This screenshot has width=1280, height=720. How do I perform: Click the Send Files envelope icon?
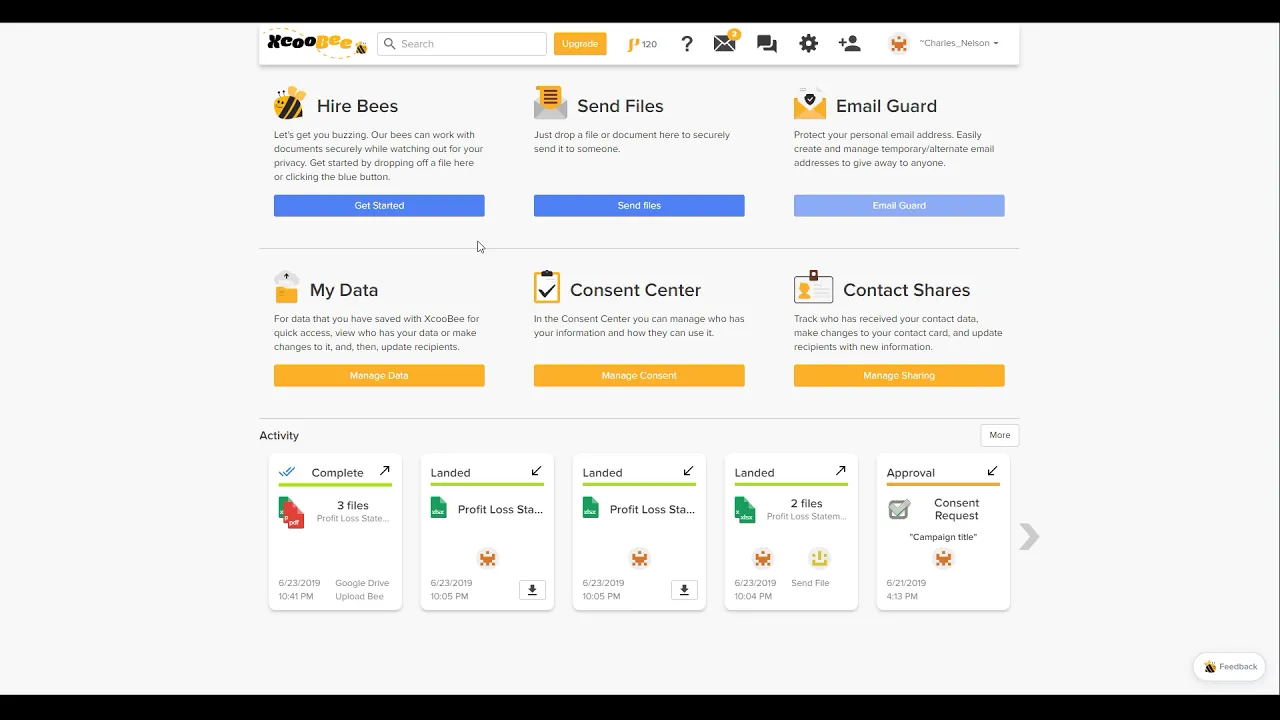550,103
